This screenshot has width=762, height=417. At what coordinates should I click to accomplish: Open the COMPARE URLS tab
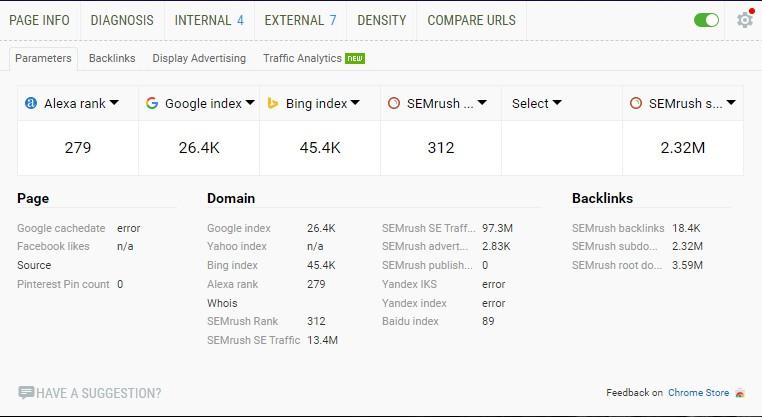point(471,20)
